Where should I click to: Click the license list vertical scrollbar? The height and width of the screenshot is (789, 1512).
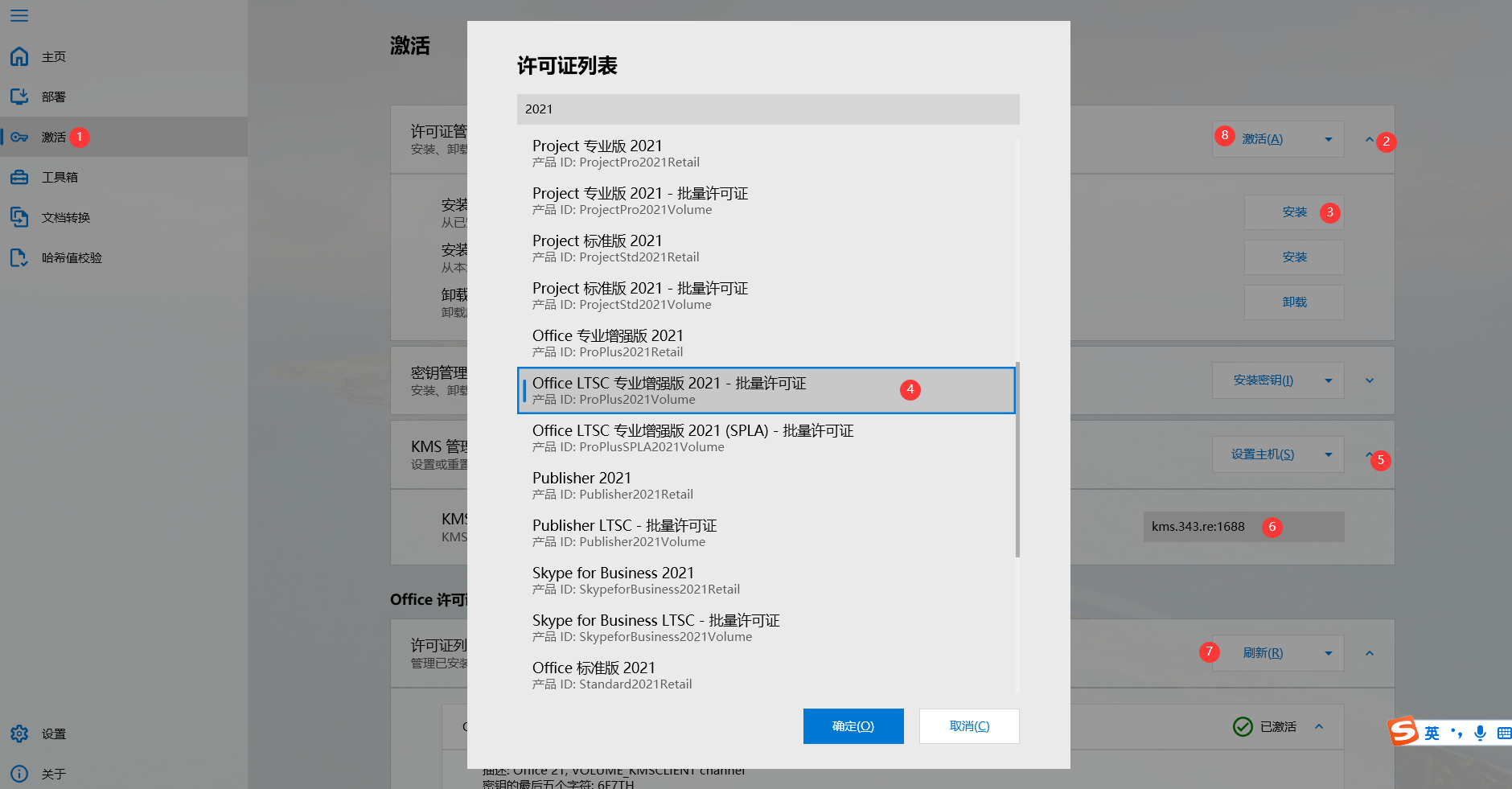click(1017, 458)
